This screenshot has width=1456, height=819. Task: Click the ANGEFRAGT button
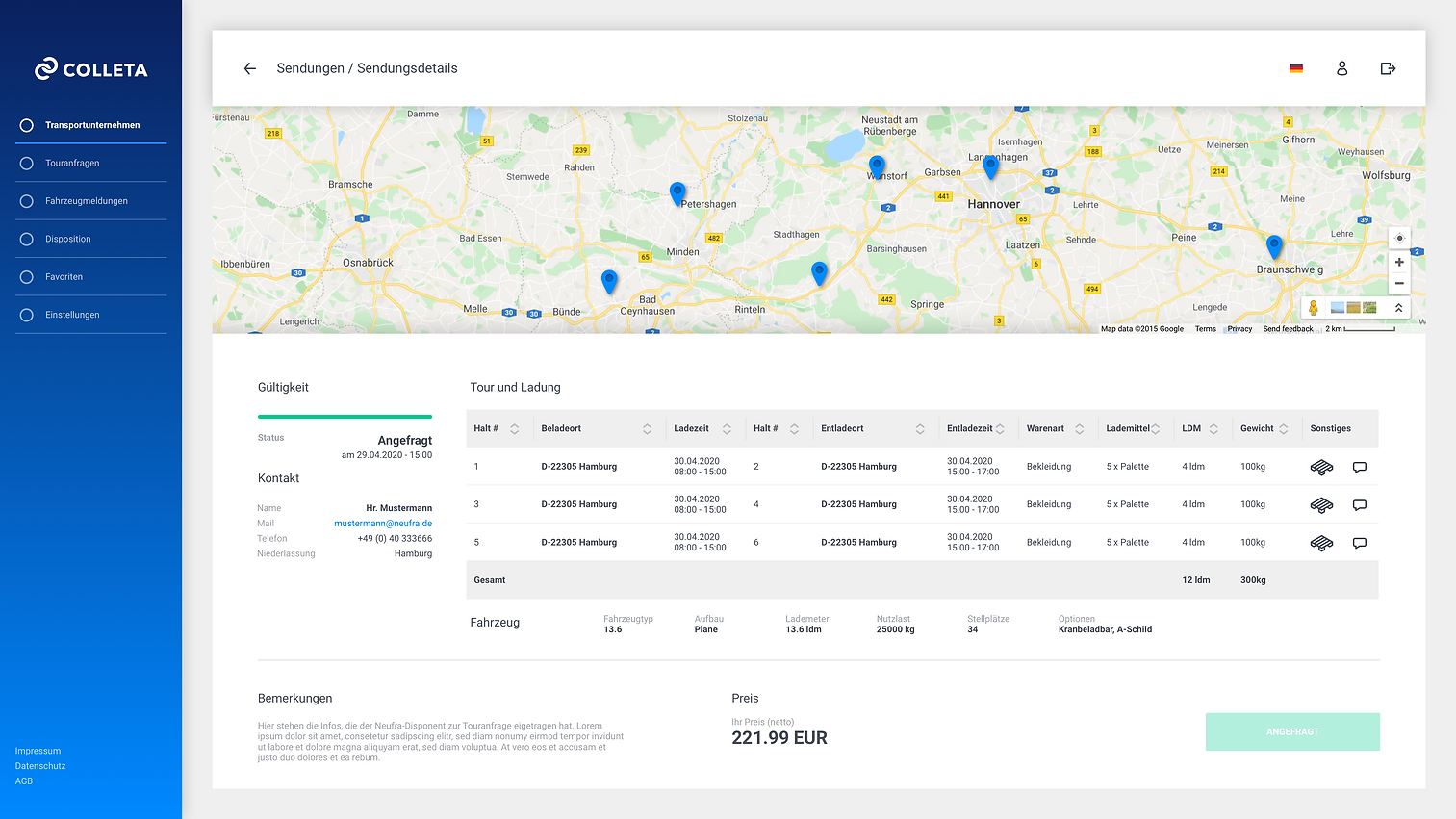point(1292,731)
